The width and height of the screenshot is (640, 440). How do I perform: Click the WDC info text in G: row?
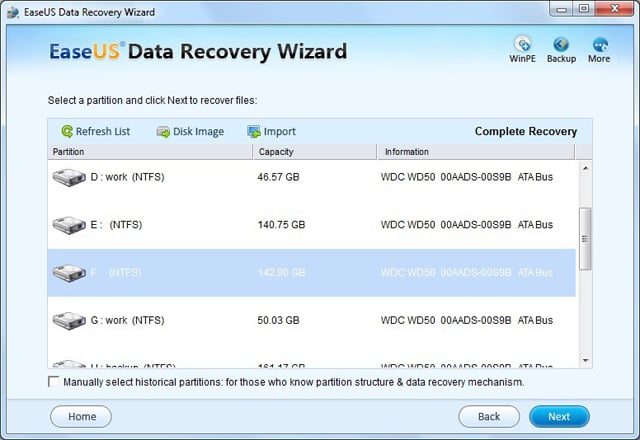tap(467, 320)
